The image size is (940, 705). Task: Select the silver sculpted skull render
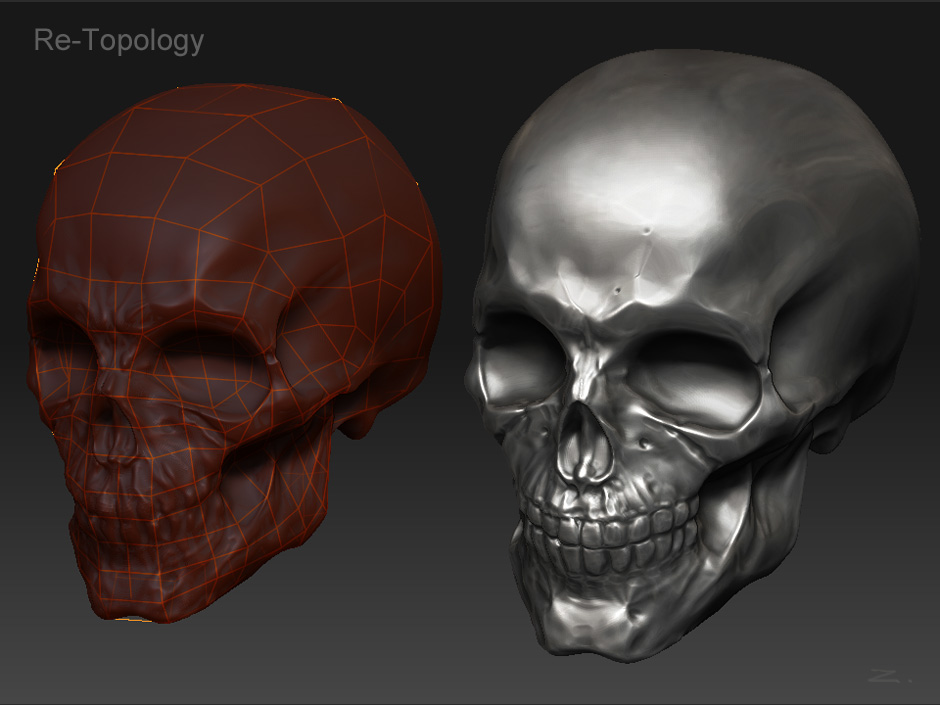tap(692, 357)
